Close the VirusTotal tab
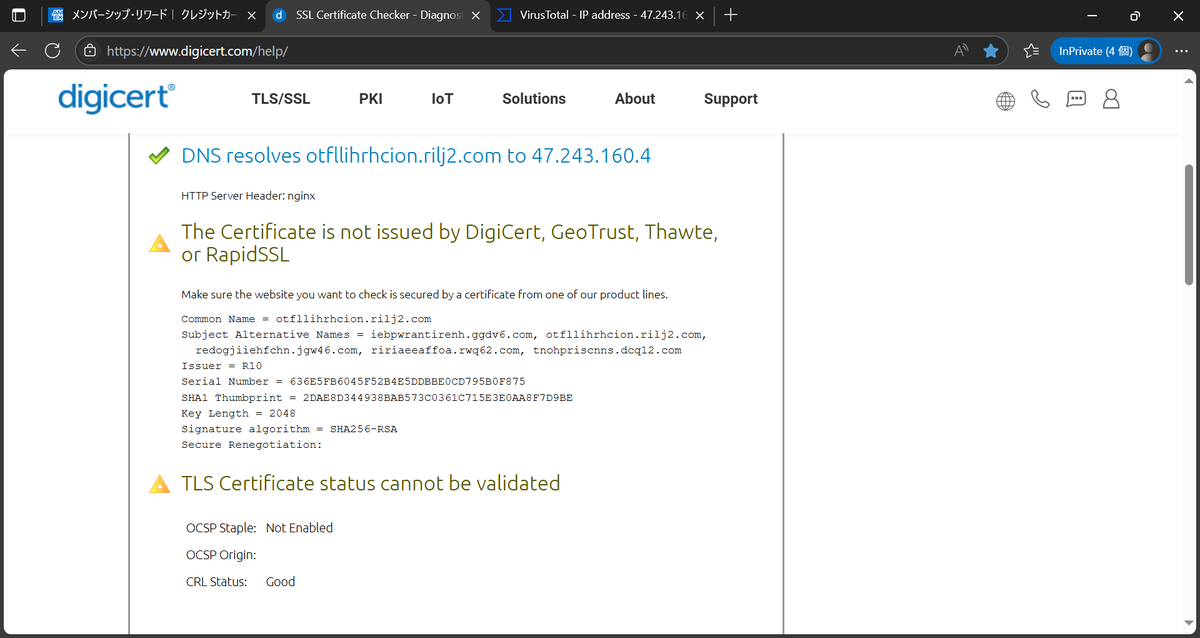The width and height of the screenshot is (1200, 638). 699,16
